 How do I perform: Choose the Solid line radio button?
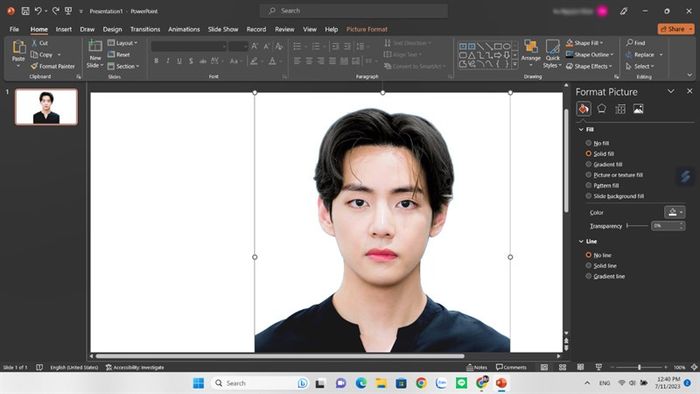coord(588,265)
